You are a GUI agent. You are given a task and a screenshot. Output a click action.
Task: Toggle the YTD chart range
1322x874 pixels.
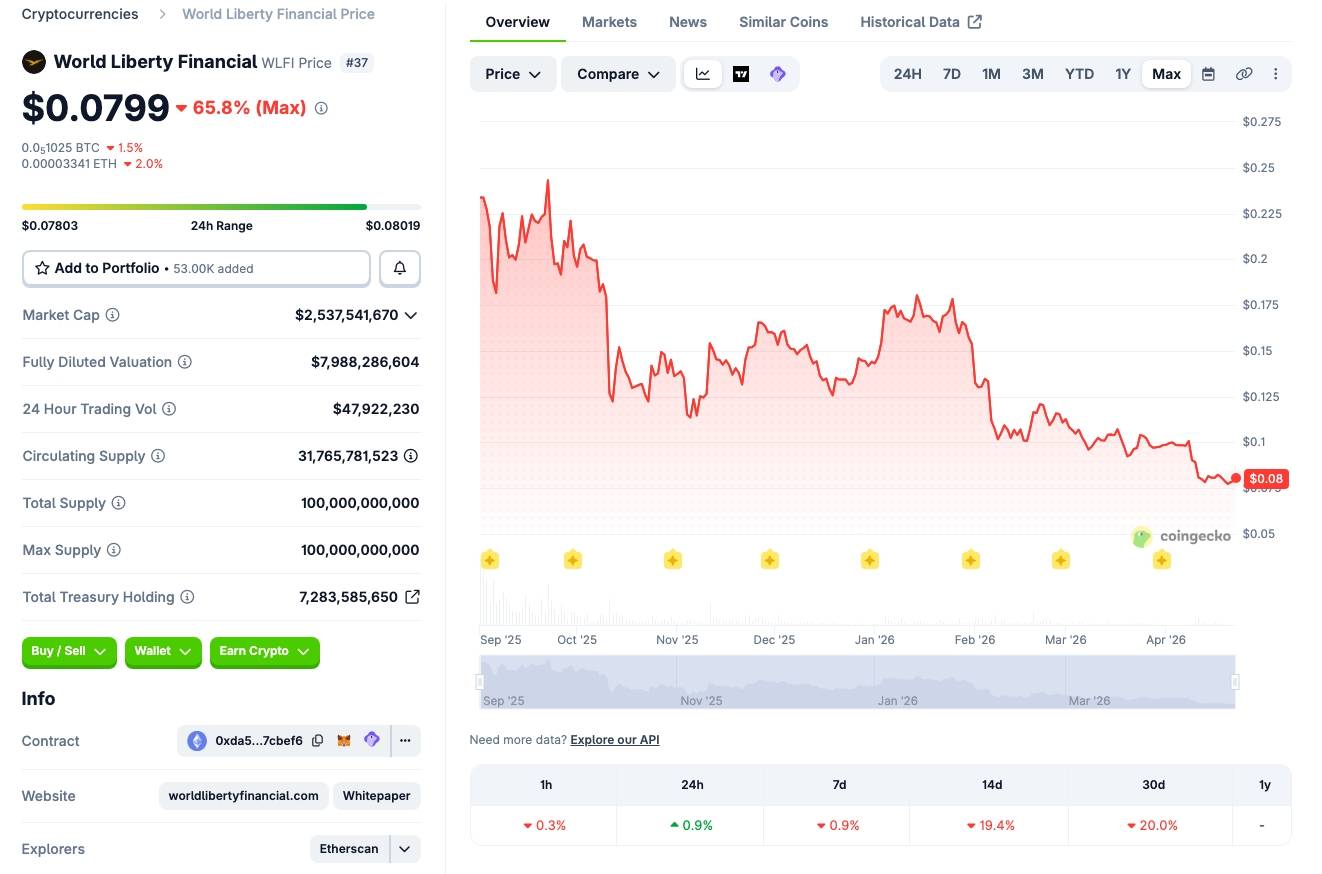(x=1079, y=73)
